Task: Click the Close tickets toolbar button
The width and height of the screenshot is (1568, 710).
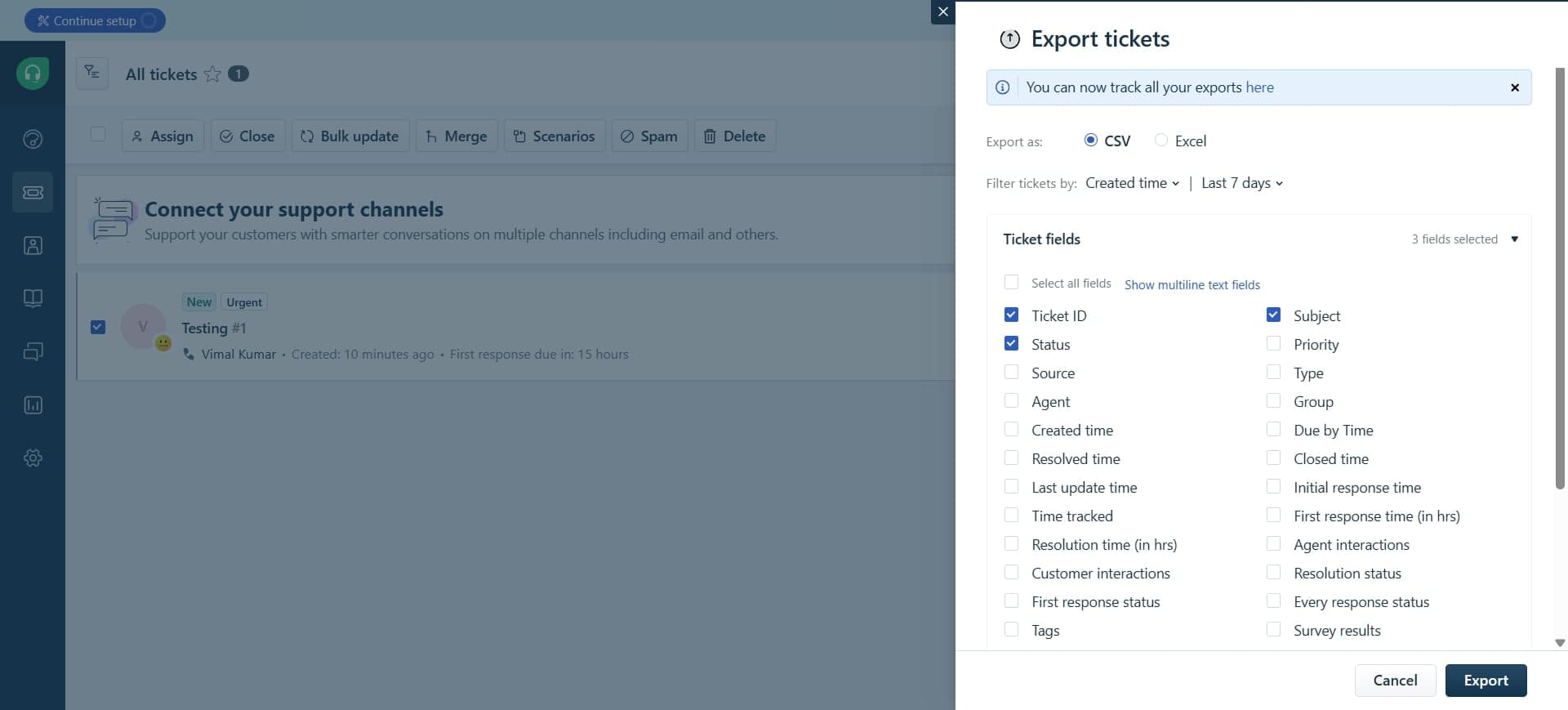Action: pyautogui.click(x=247, y=136)
